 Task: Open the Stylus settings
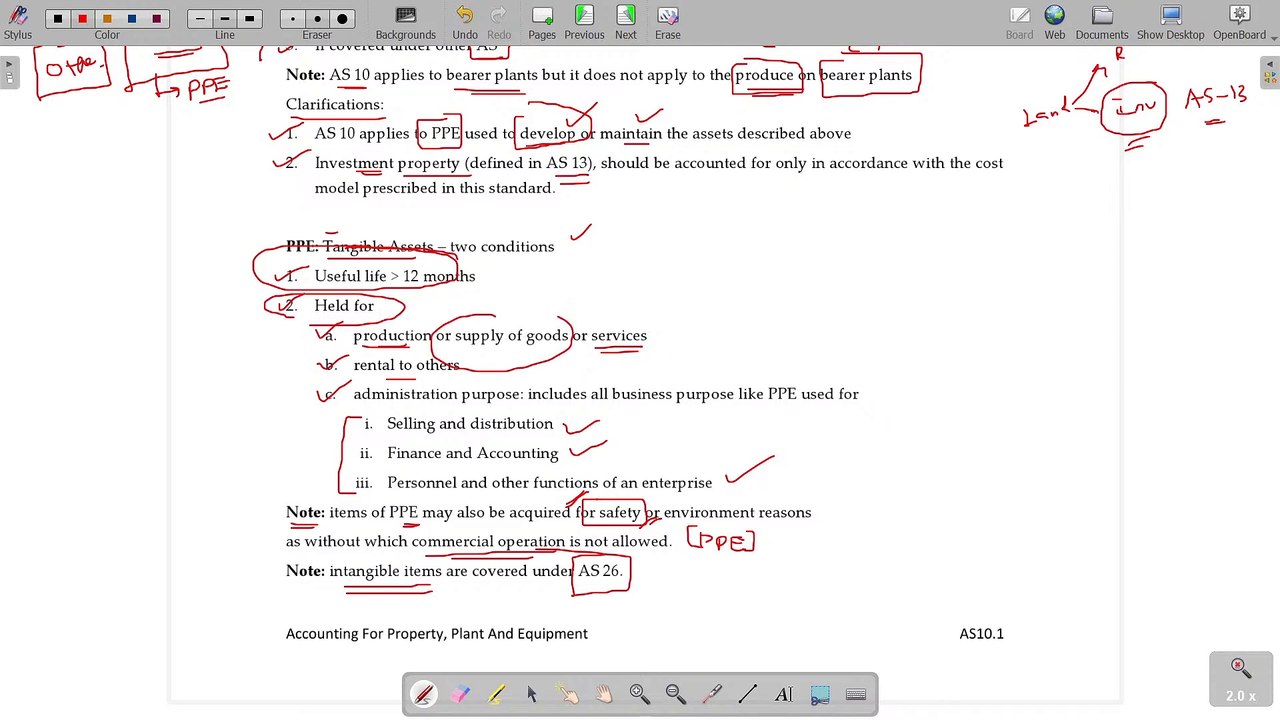(x=17, y=22)
